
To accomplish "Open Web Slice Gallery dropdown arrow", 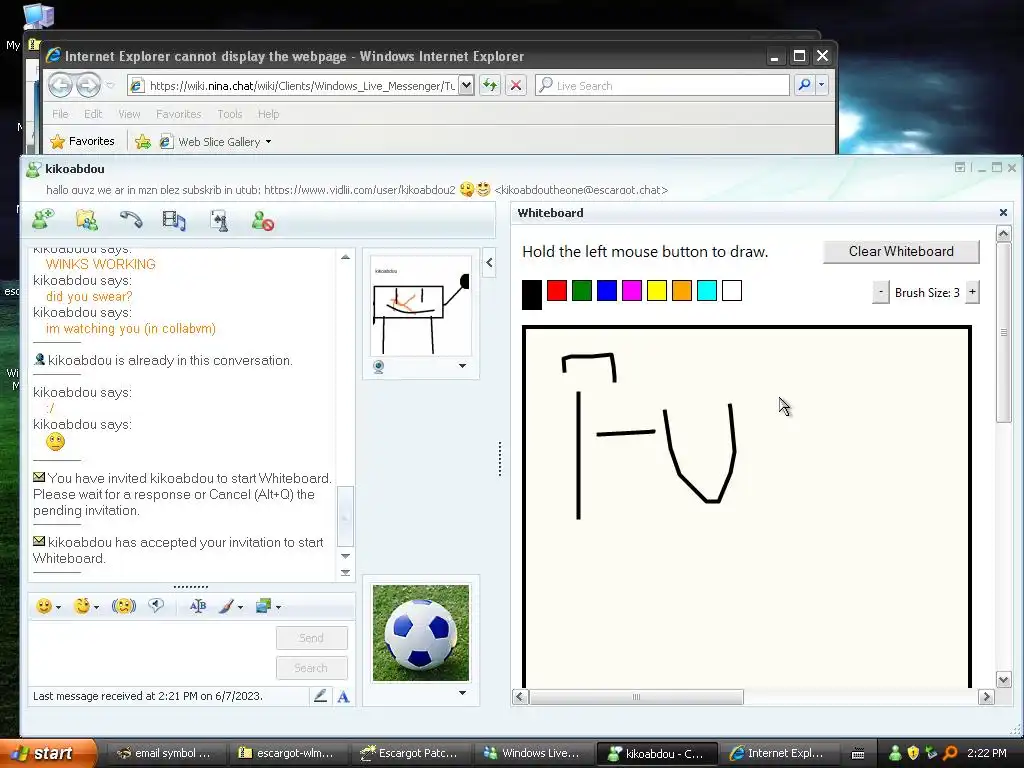I will pyautogui.click(x=268, y=142).
